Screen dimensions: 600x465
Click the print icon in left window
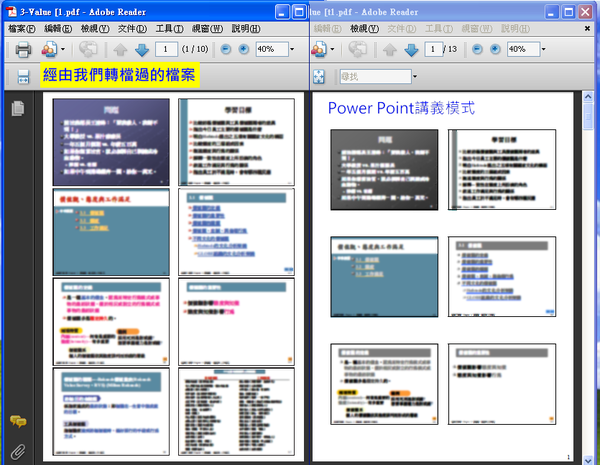click(x=23, y=49)
